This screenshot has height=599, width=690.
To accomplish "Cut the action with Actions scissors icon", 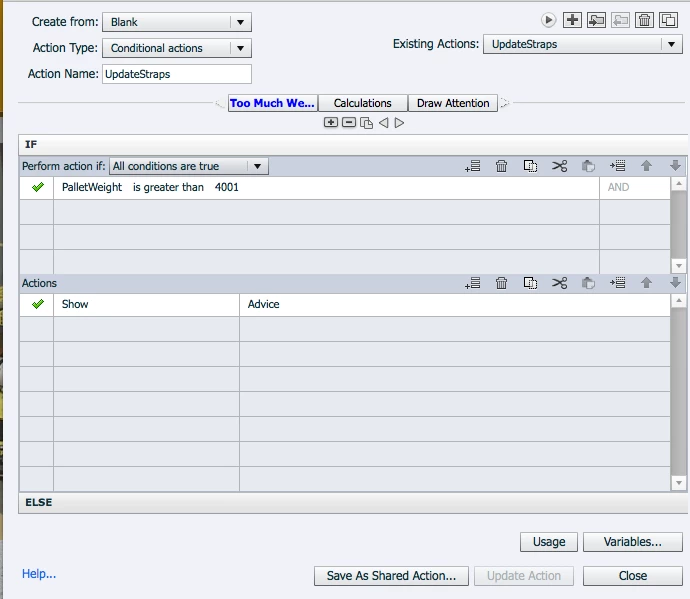I will (559, 283).
